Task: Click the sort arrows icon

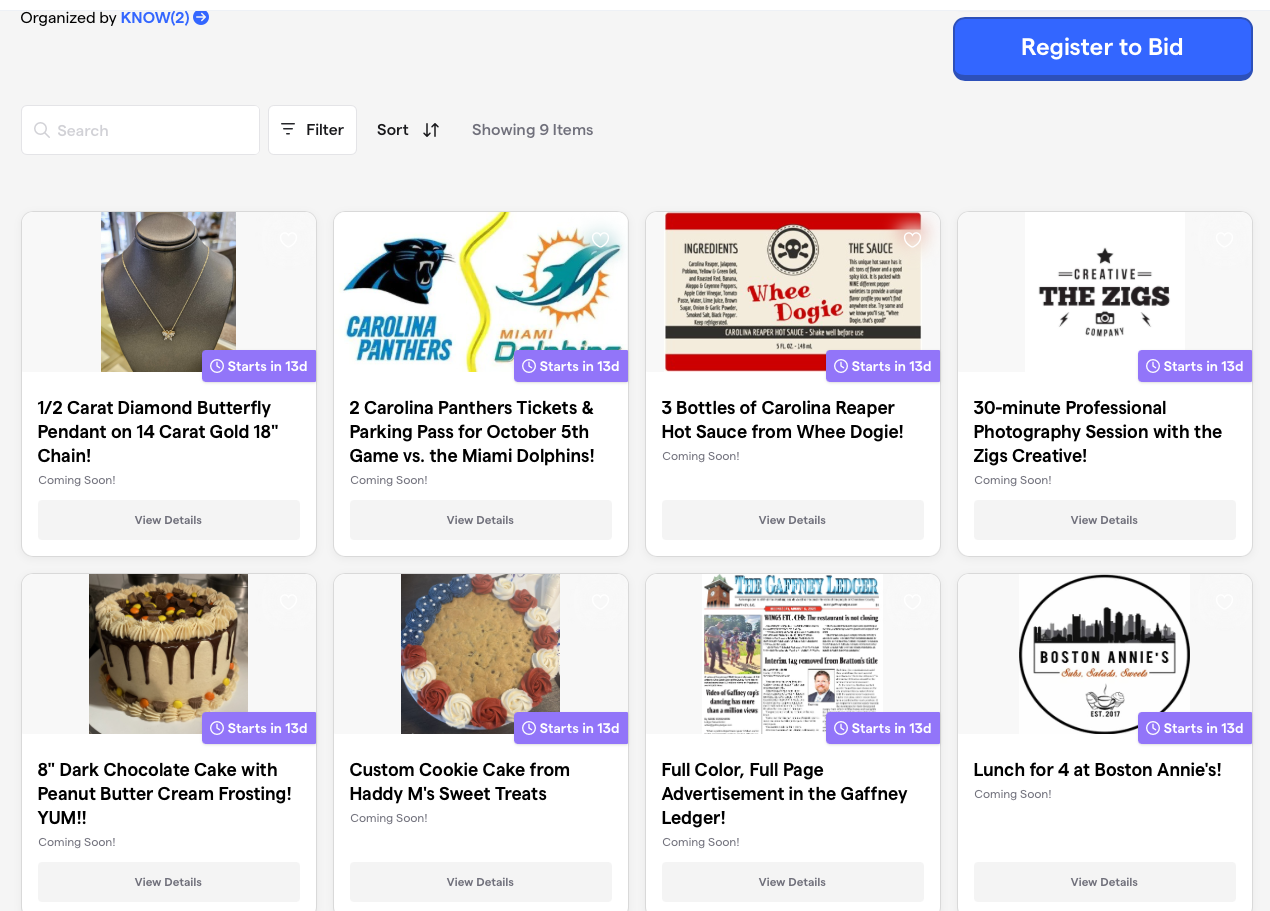Action: click(x=431, y=130)
